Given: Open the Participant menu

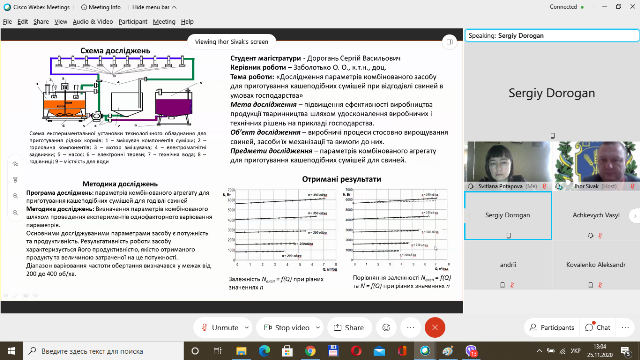Looking at the screenshot, I should (x=133, y=22).
